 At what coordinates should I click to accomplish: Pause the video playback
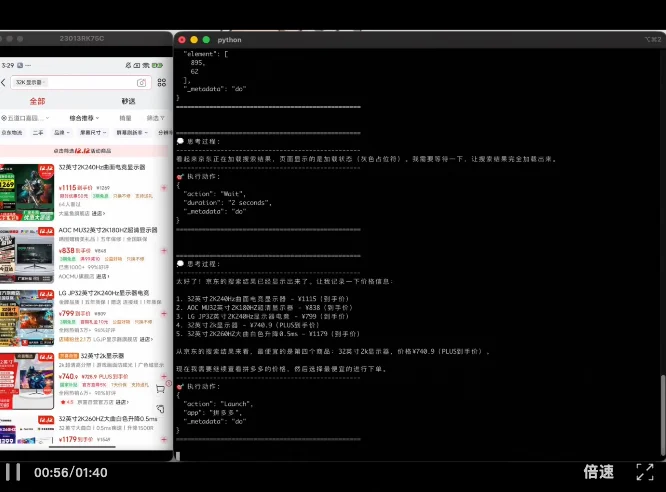(13, 472)
